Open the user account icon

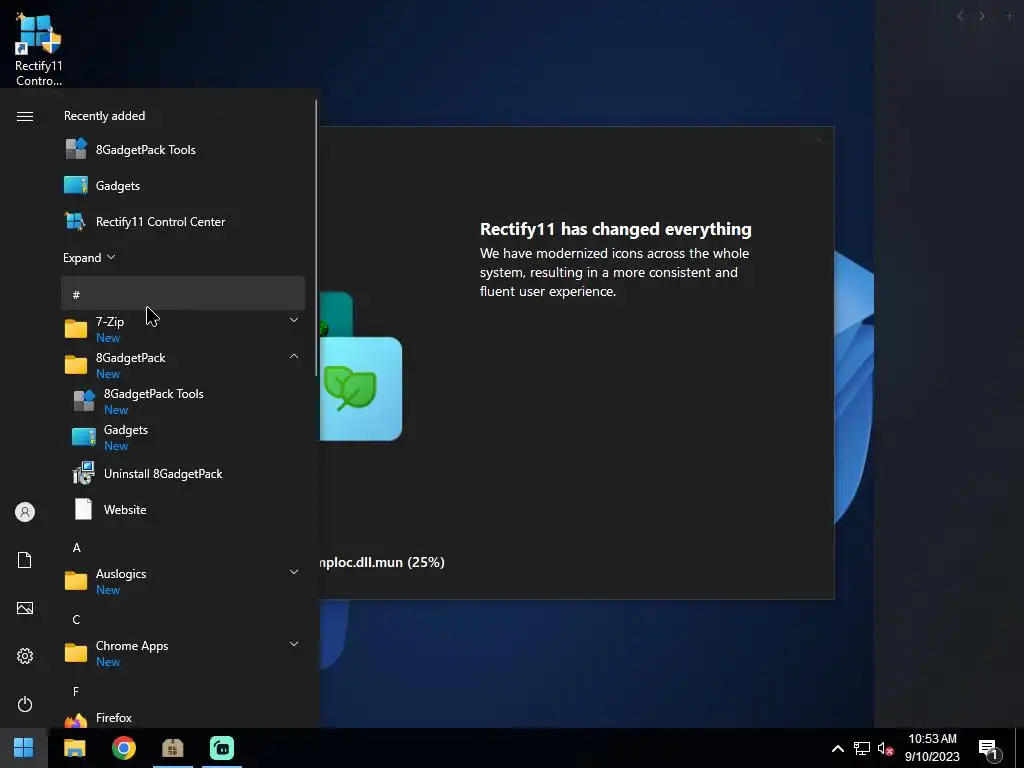tap(25, 512)
